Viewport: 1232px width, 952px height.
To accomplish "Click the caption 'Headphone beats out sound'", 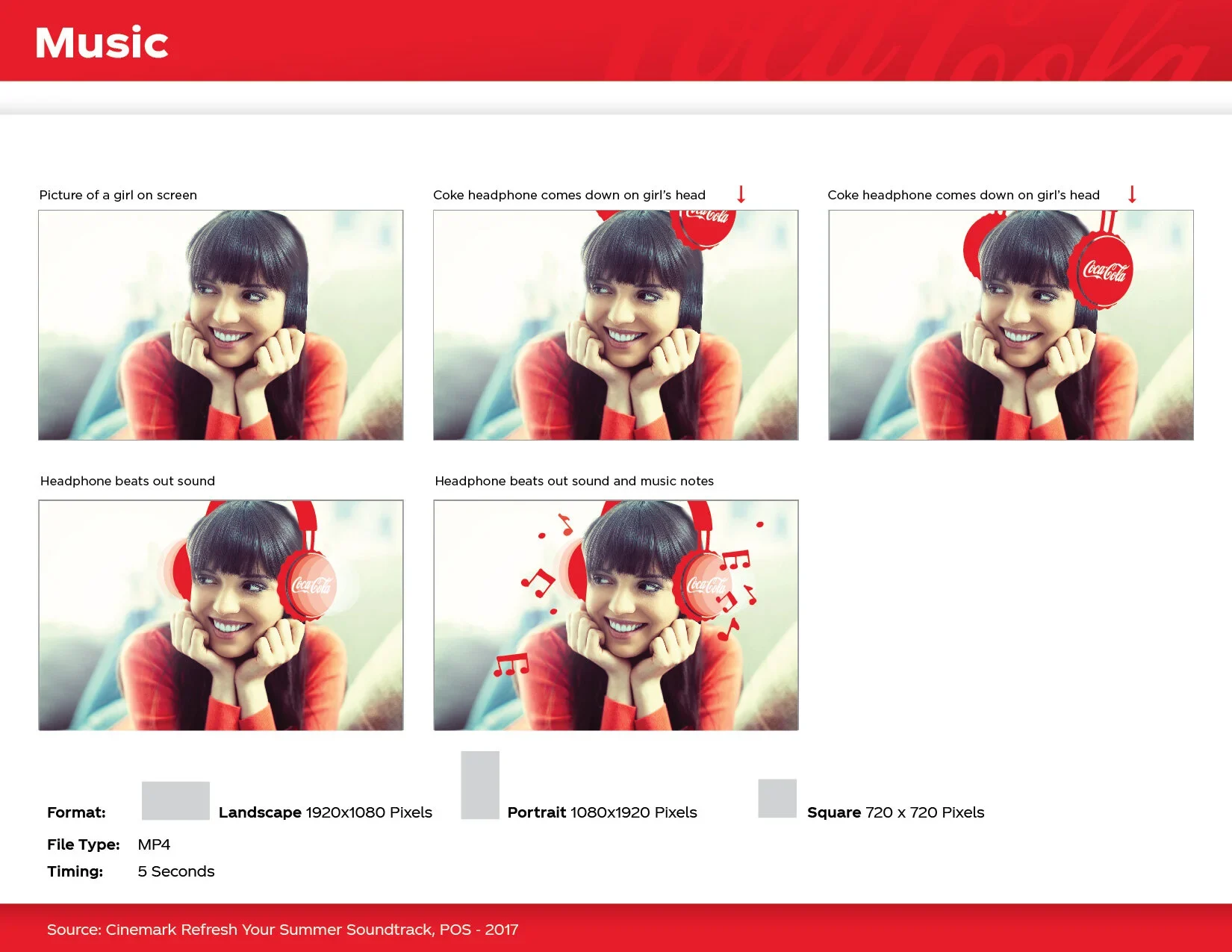I will tap(128, 481).
